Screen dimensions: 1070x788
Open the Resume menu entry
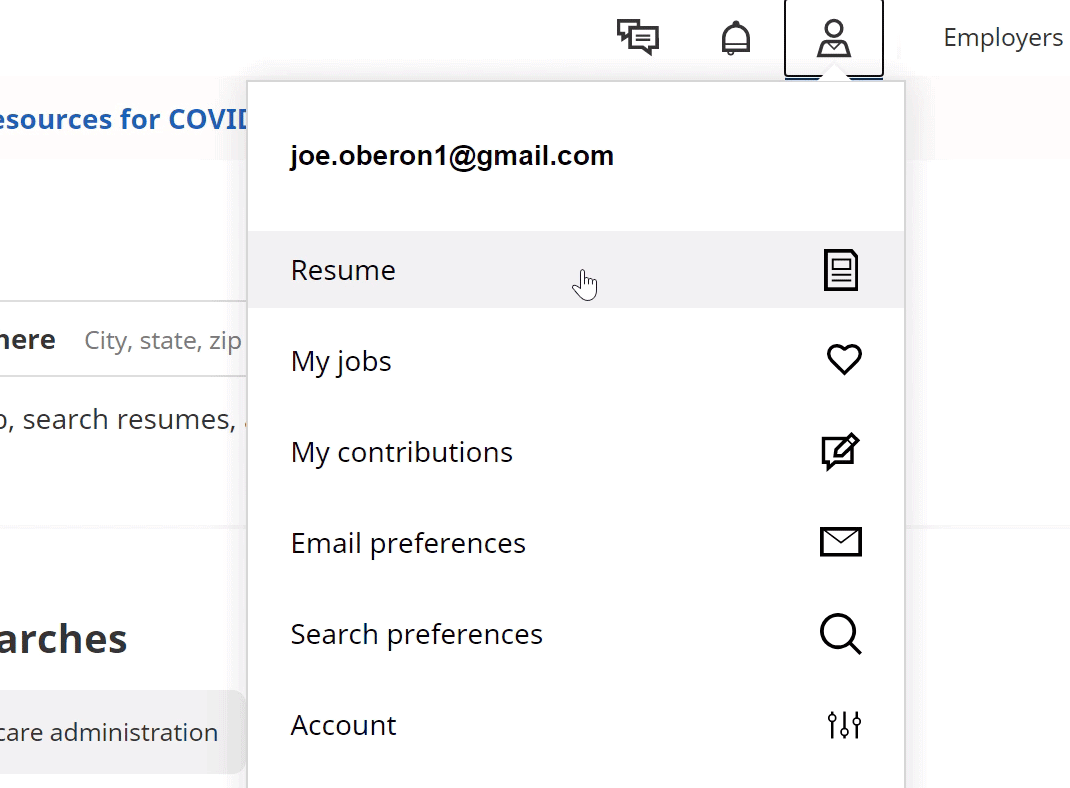pos(343,270)
